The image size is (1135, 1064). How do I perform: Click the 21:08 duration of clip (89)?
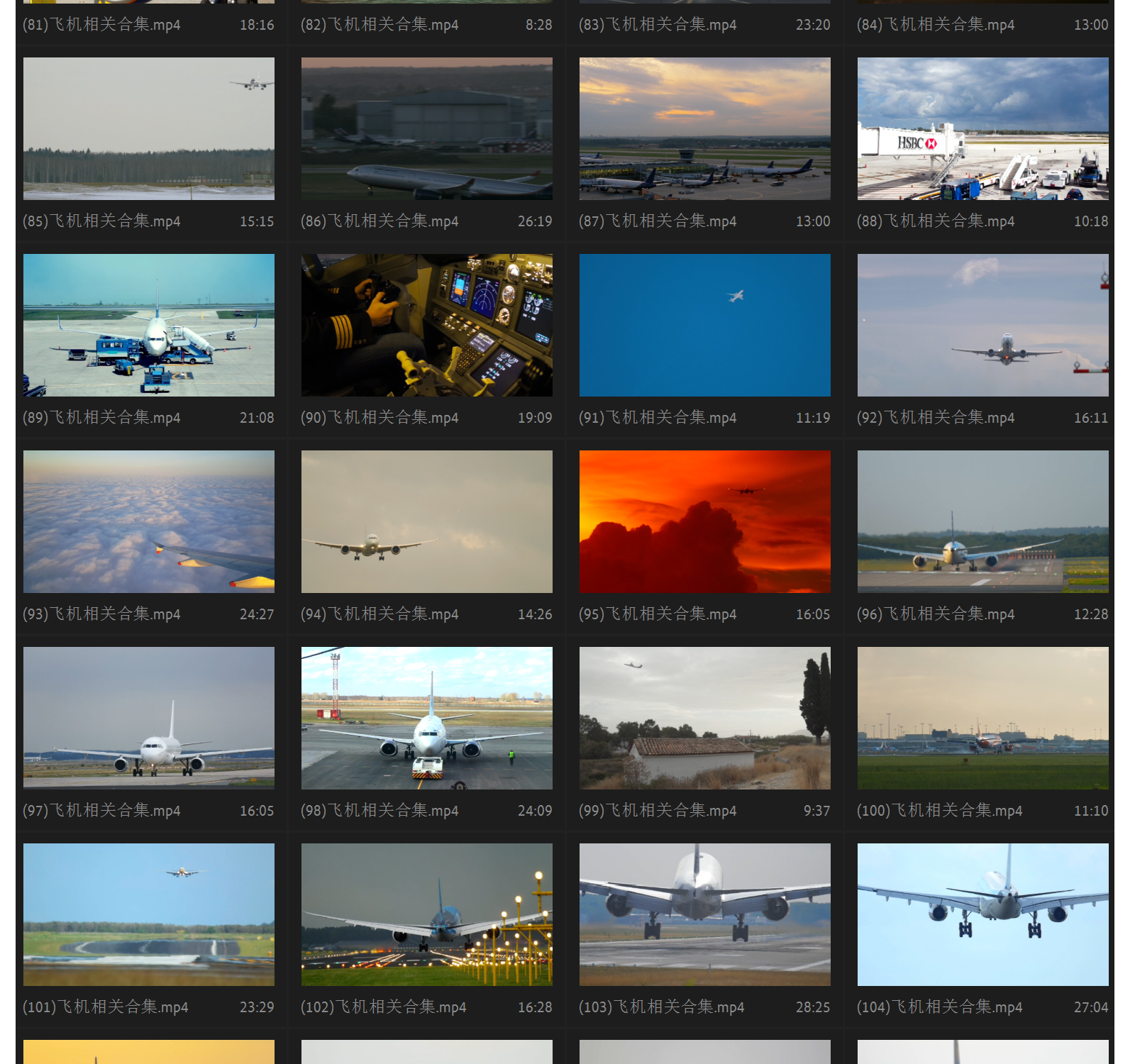click(x=257, y=418)
